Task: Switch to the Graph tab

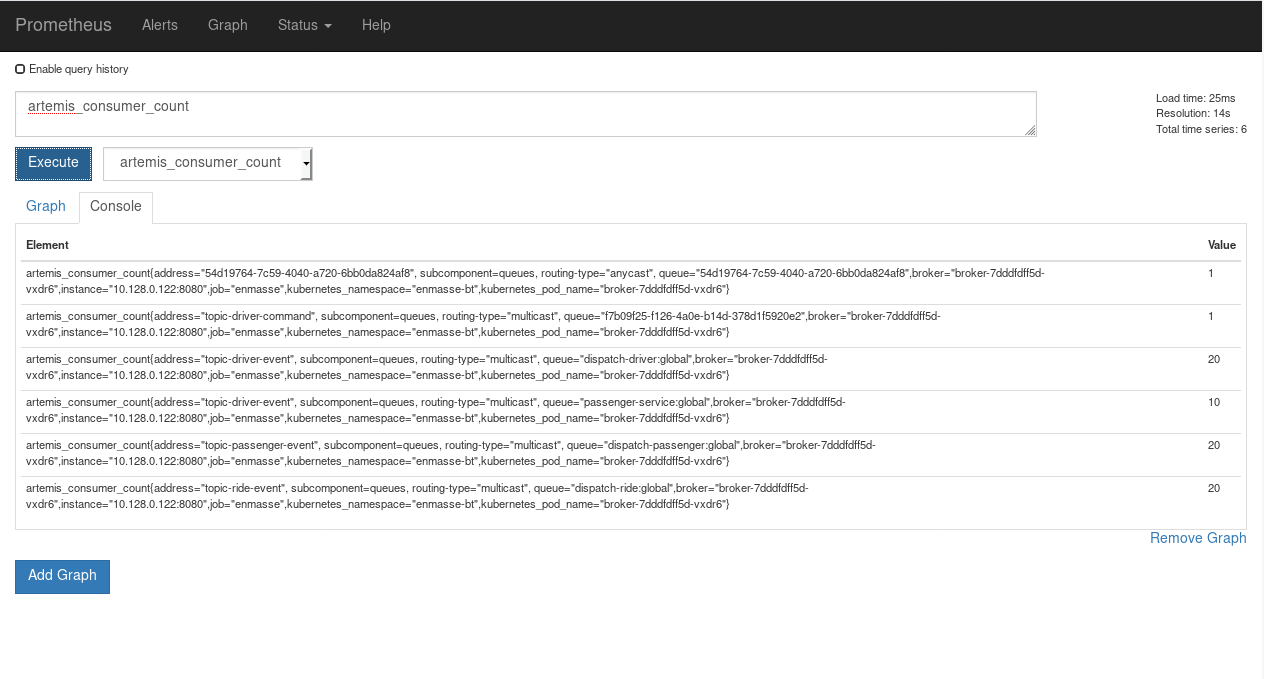Action: coord(46,206)
